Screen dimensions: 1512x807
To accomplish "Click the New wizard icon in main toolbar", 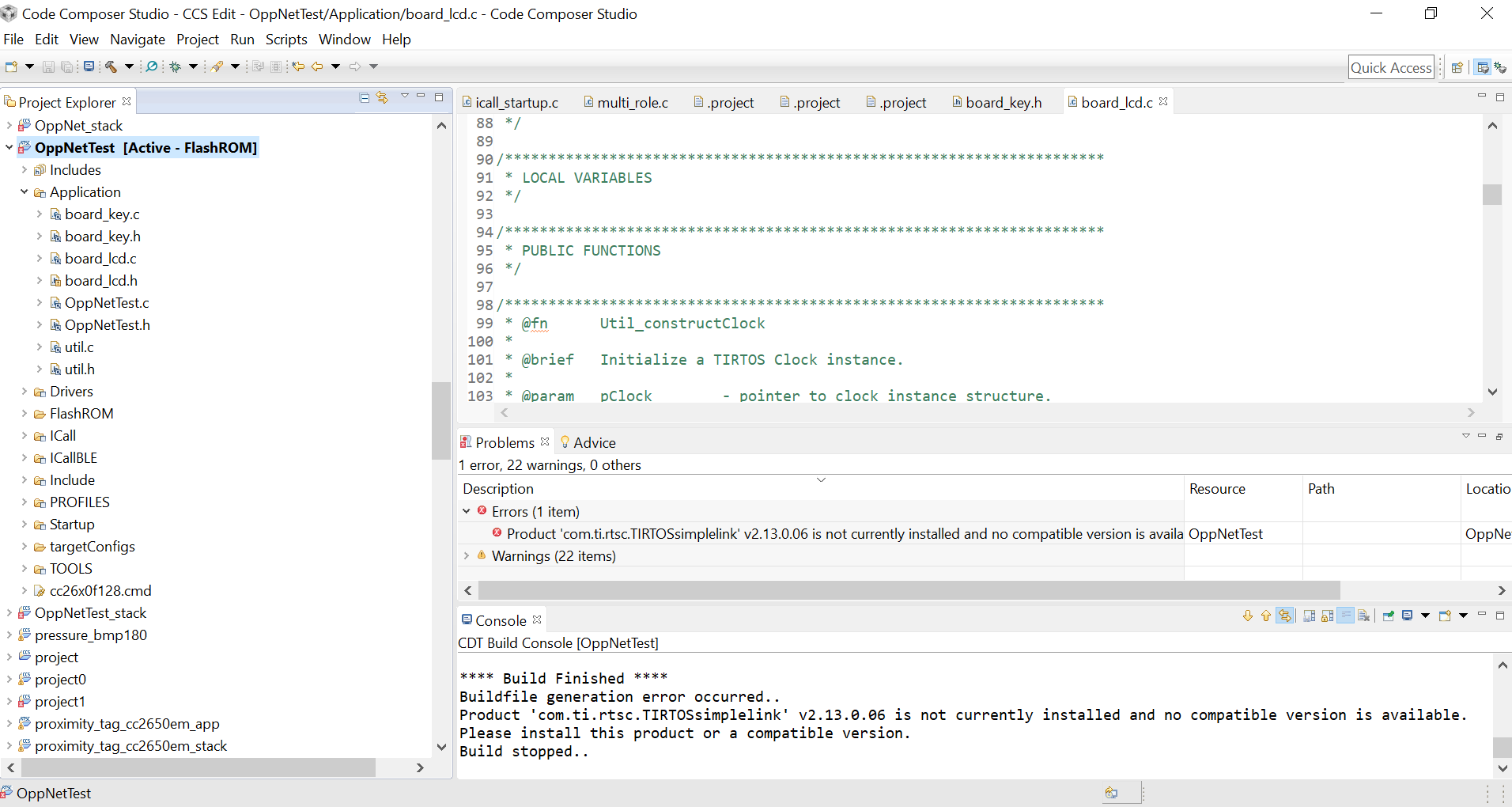I will click(12, 66).
